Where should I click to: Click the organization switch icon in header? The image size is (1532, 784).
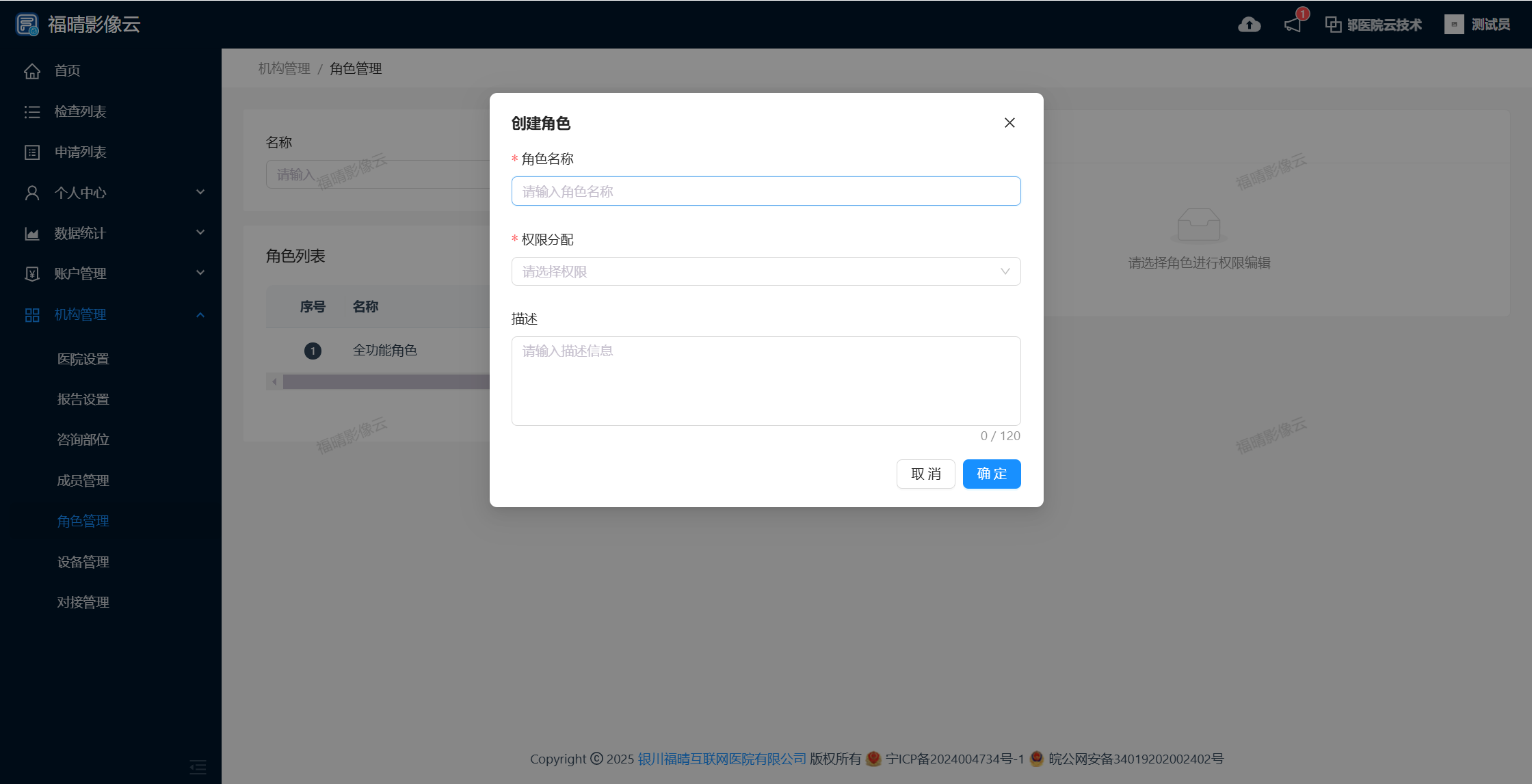pyautogui.click(x=1333, y=25)
